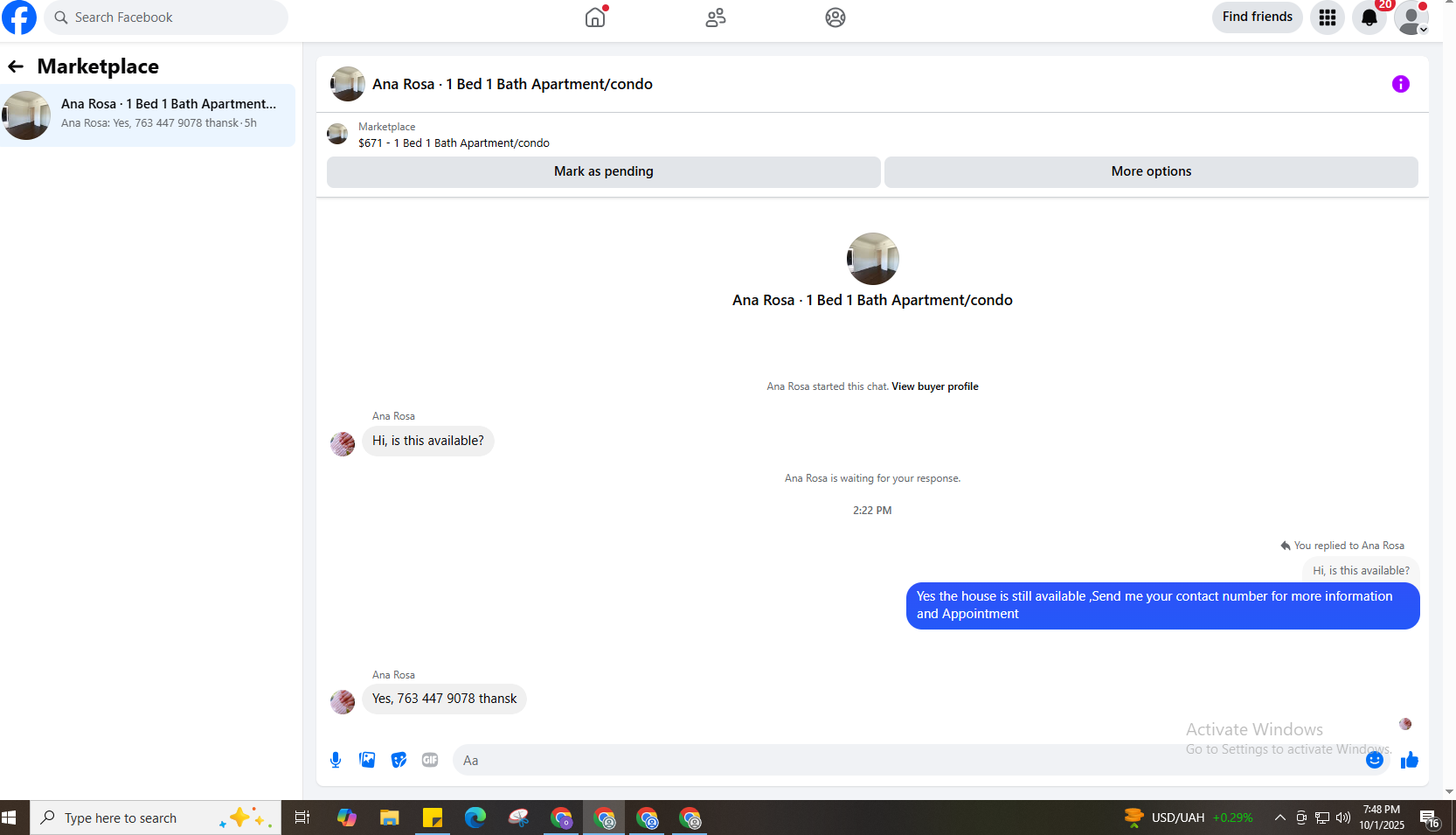Click the page scrollbar down arrow
Image resolution: width=1456 pixels, height=835 pixels.
click(x=1449, y=792)
